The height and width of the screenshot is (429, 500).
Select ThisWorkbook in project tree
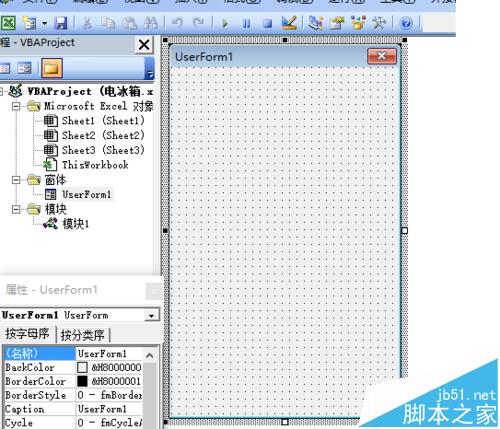click(x=95, y=165)
